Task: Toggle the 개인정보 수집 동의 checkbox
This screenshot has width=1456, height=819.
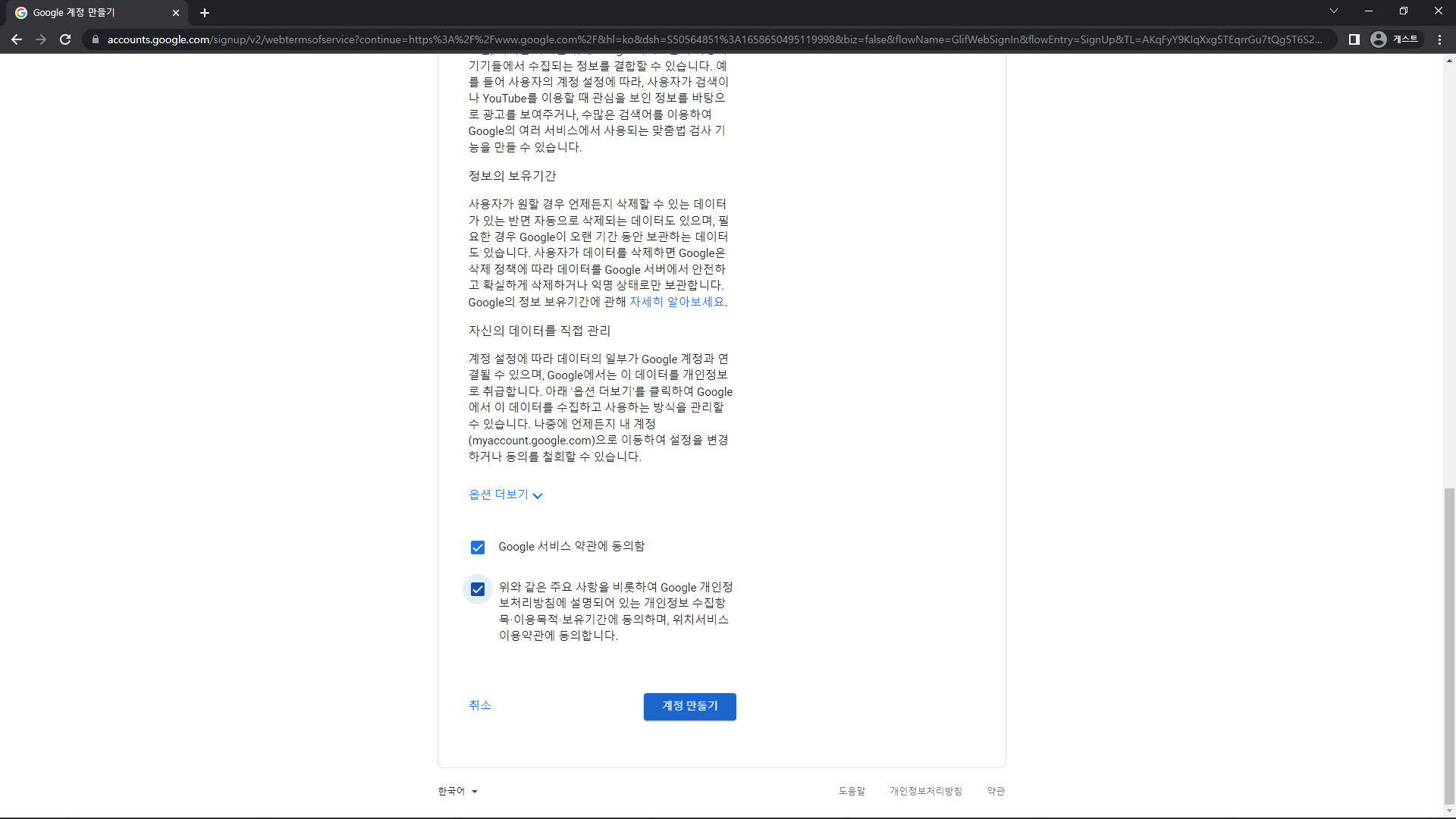Action: (478, 589)
